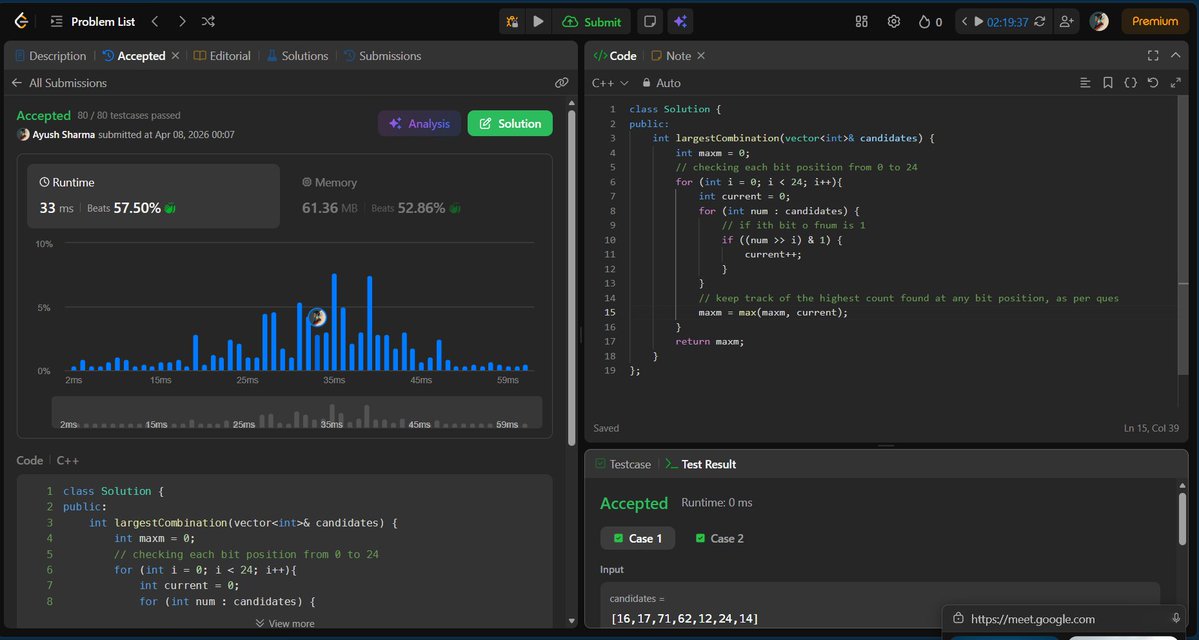Open Problem List panel

(x=93, y=21)
